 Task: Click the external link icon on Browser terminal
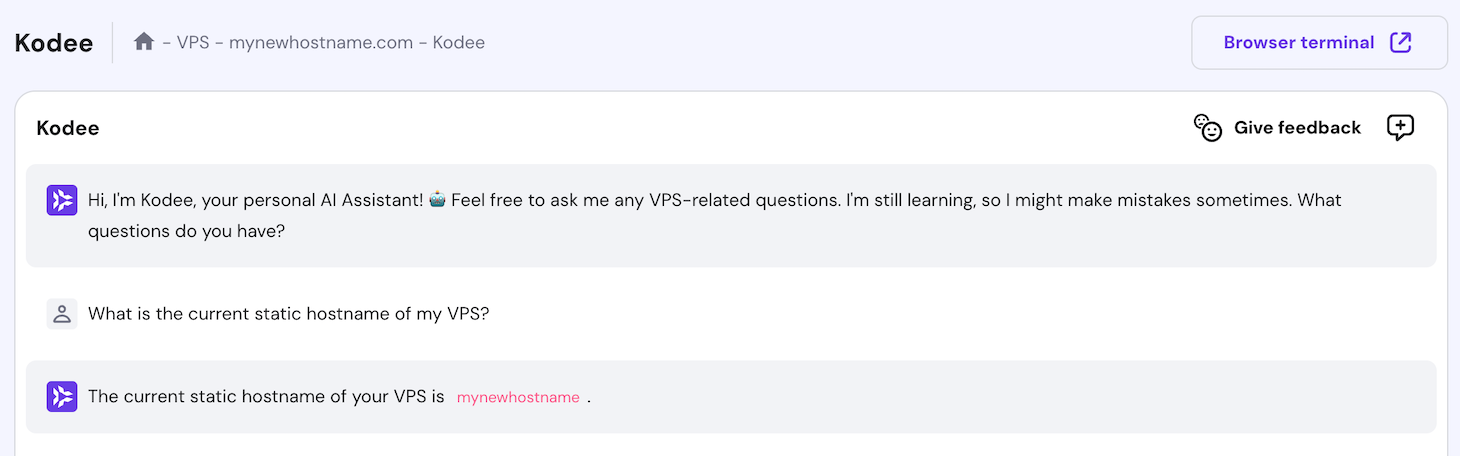[1401, 42]
